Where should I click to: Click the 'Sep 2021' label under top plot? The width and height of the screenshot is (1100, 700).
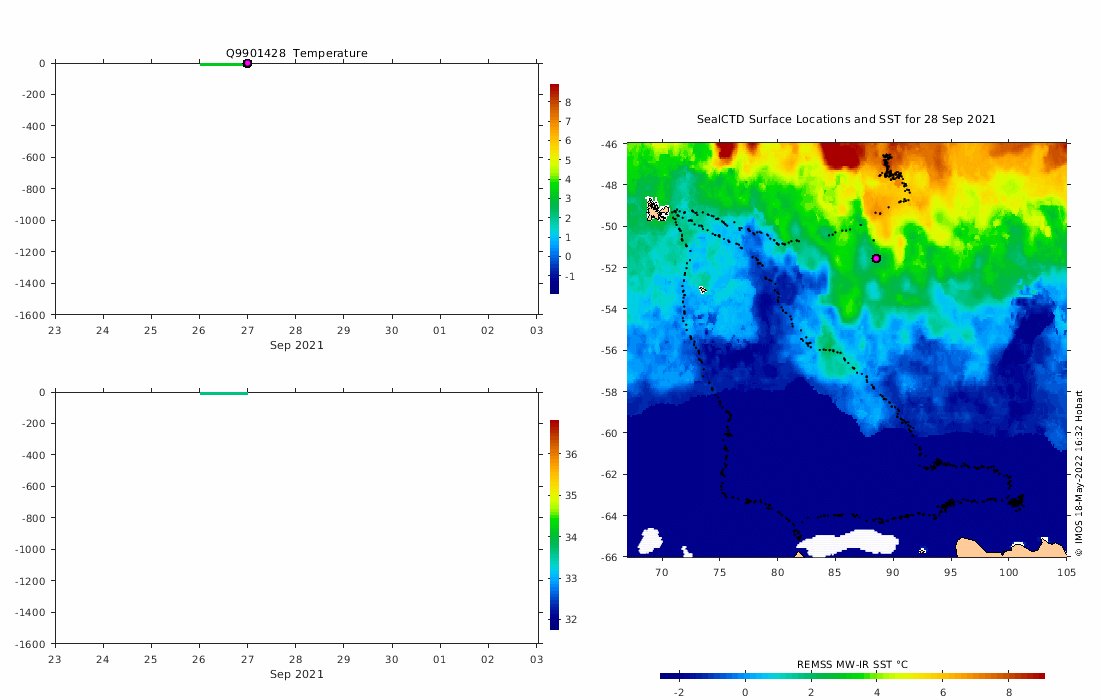297,345
